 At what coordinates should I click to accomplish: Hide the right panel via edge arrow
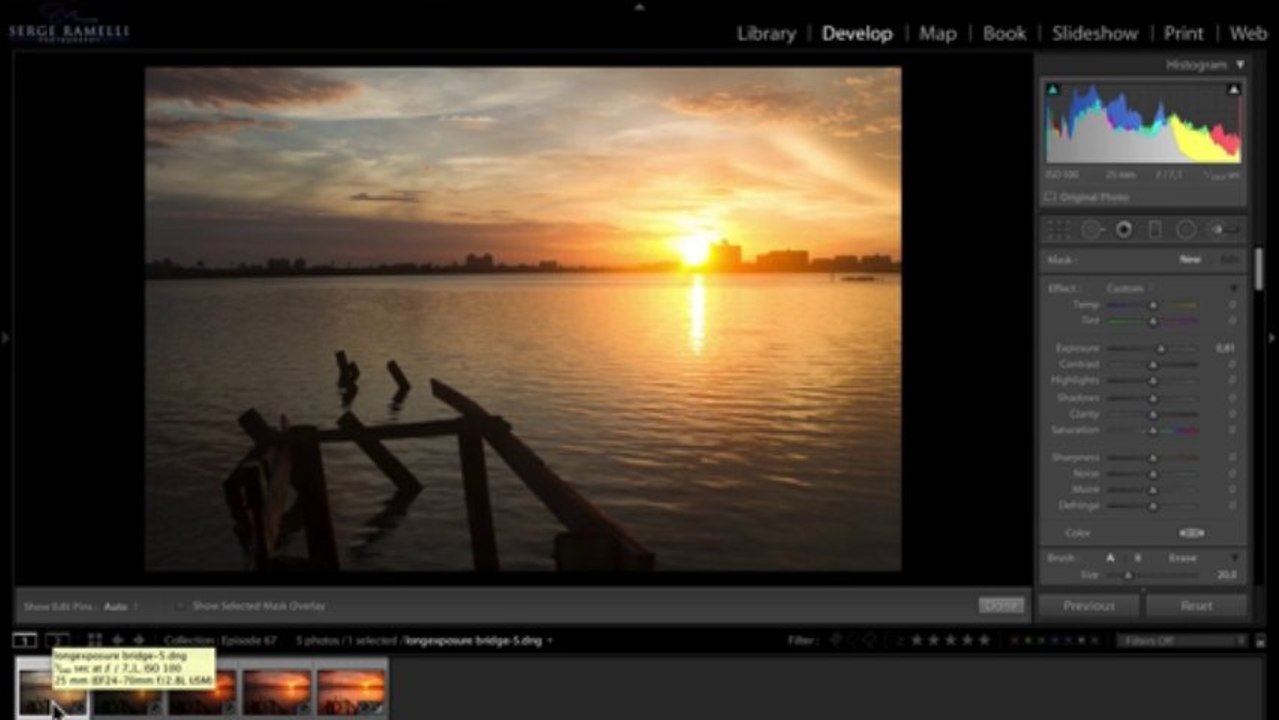tap(1273, 338)
